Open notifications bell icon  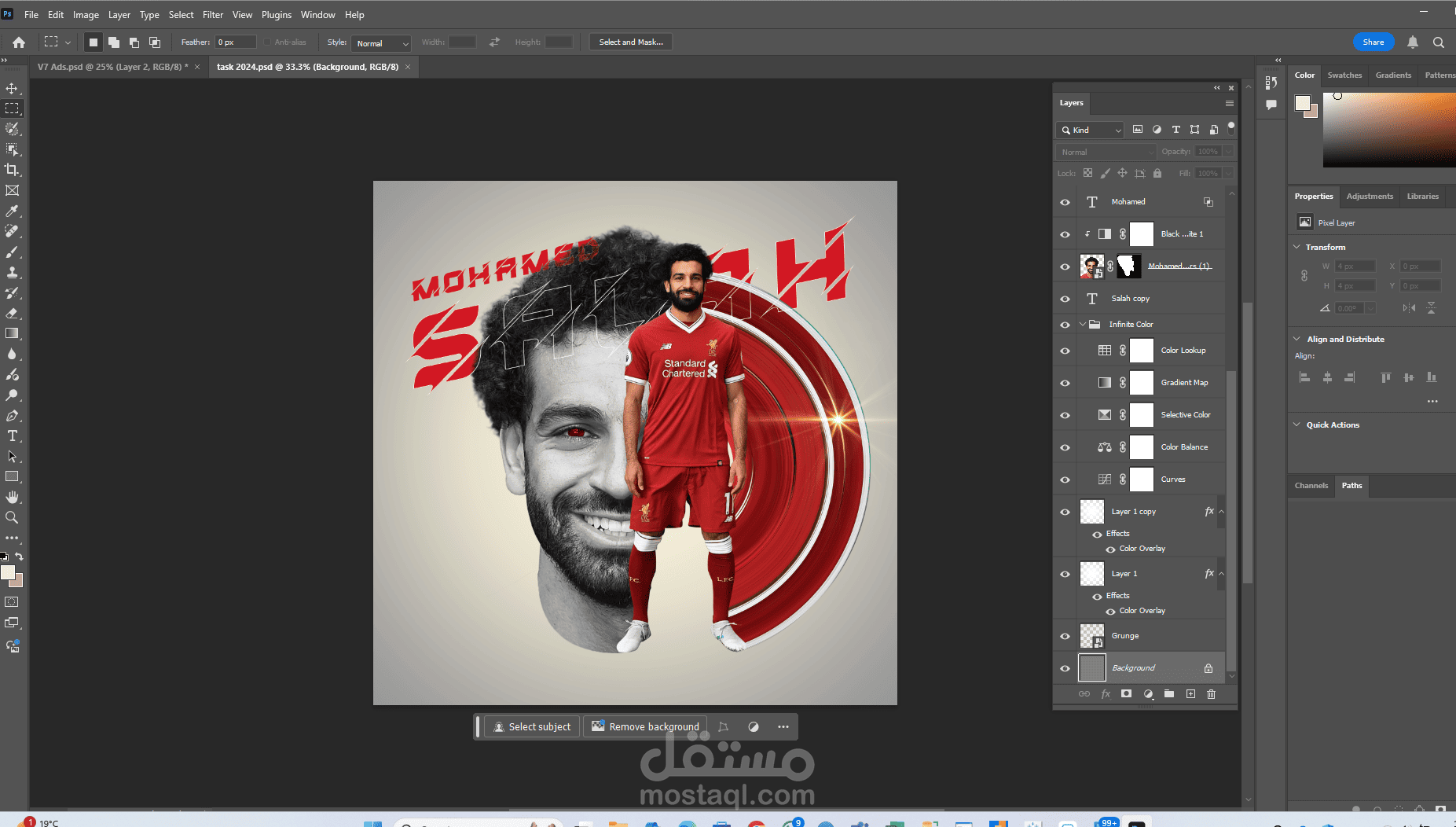coord(1413,42)
